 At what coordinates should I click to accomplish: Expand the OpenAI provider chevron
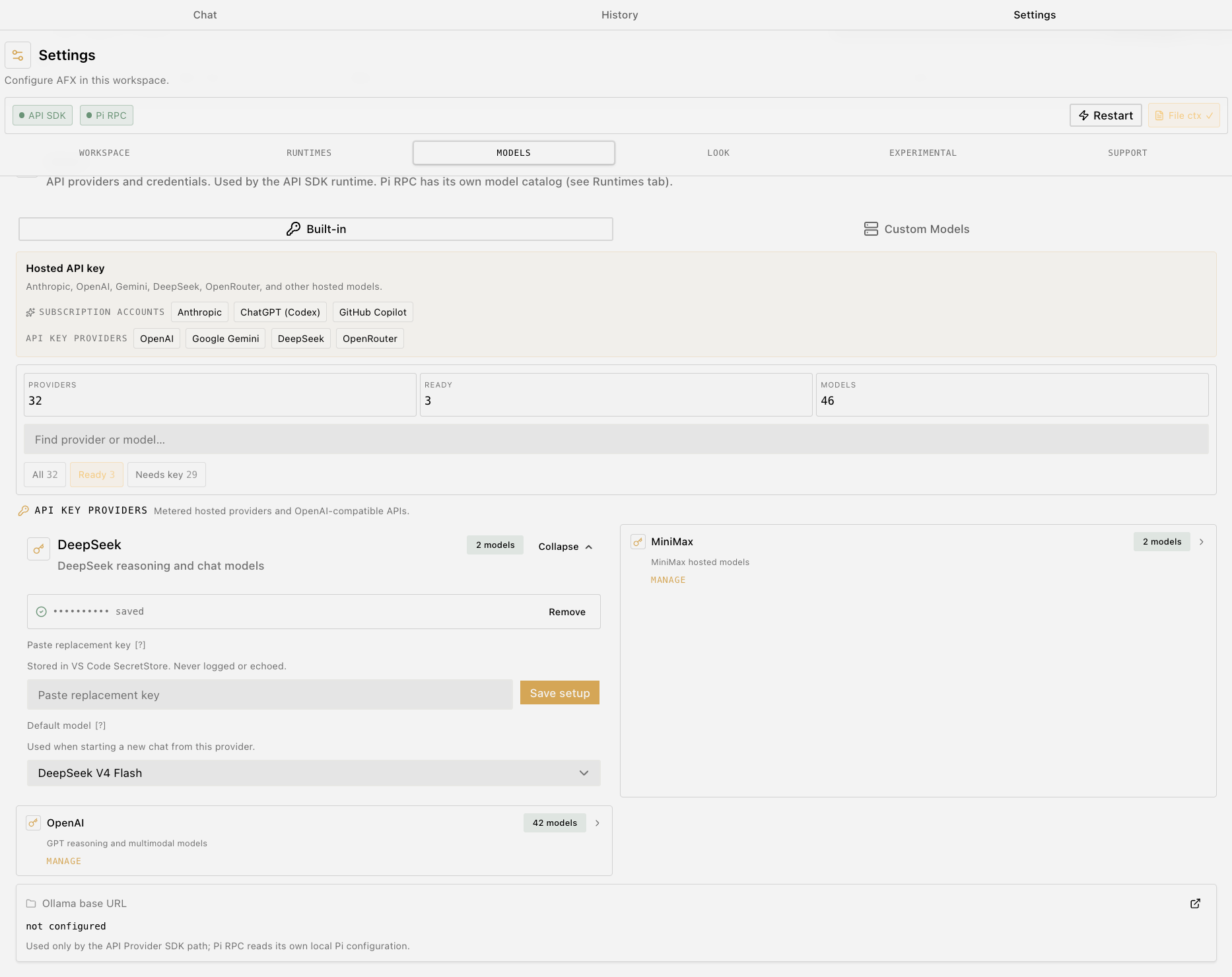pyautogui.click(x=598, y=823)
